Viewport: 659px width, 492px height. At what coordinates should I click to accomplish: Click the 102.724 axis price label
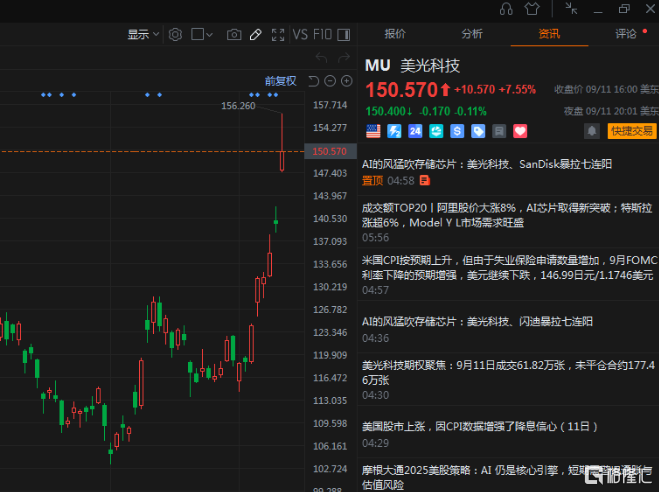[x=330, y=469]
